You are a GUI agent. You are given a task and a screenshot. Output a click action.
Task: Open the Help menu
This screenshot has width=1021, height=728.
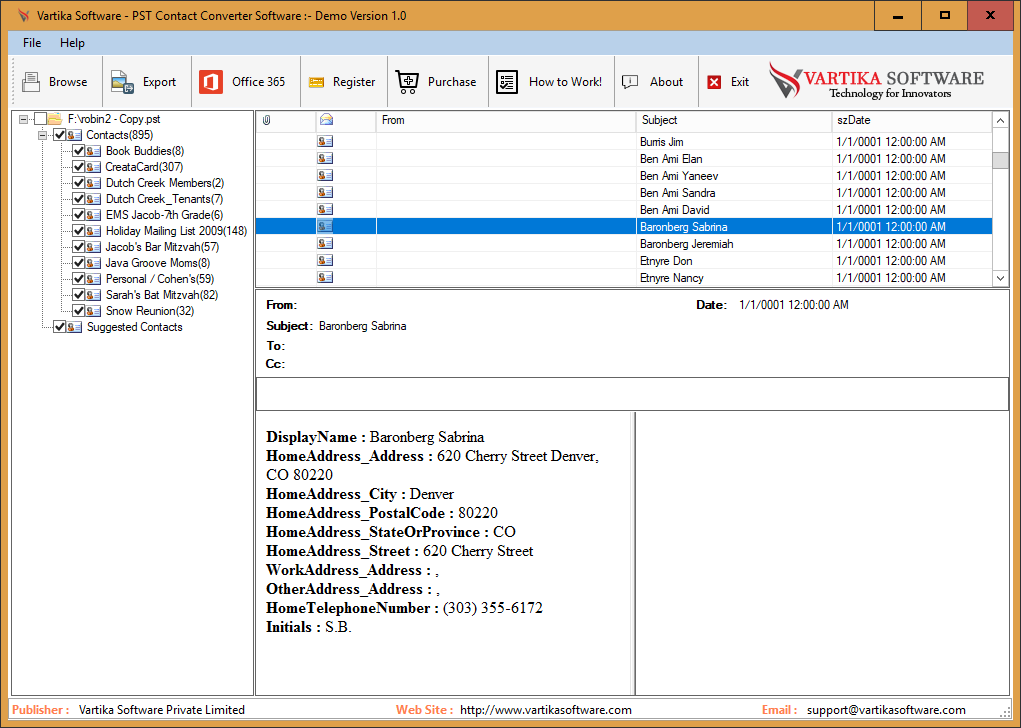72,43
